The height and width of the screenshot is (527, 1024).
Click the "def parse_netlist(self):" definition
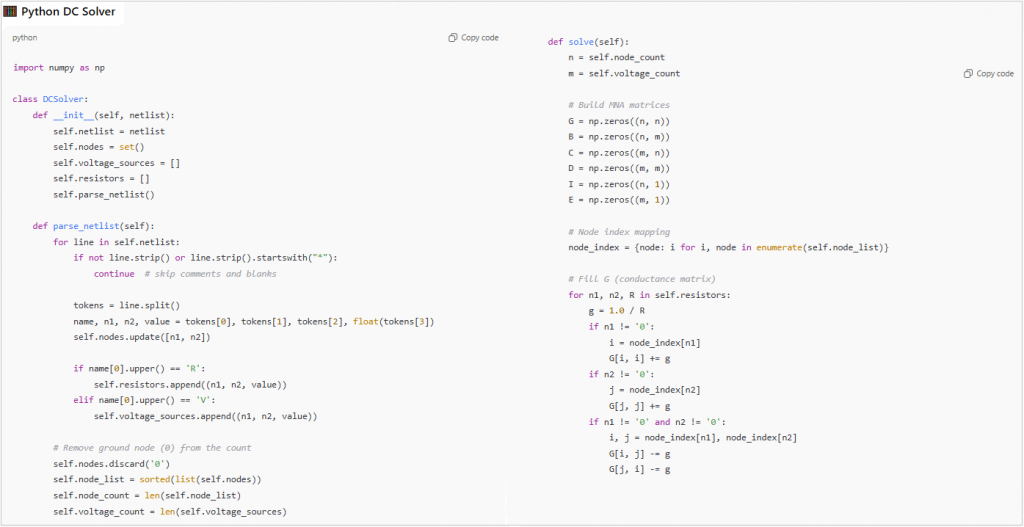click(93, 226)
